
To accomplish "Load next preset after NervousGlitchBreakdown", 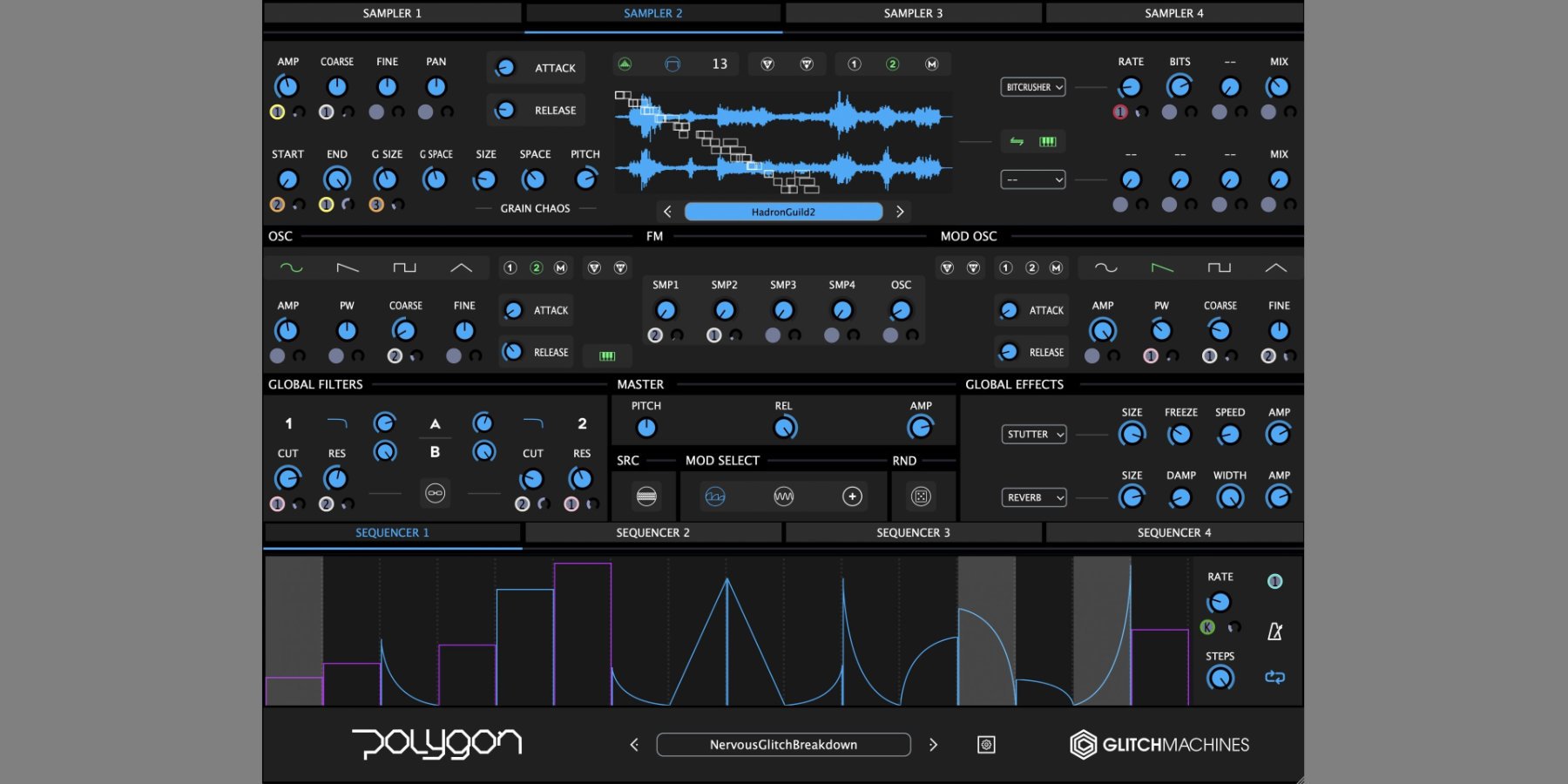I will point(933,745).
